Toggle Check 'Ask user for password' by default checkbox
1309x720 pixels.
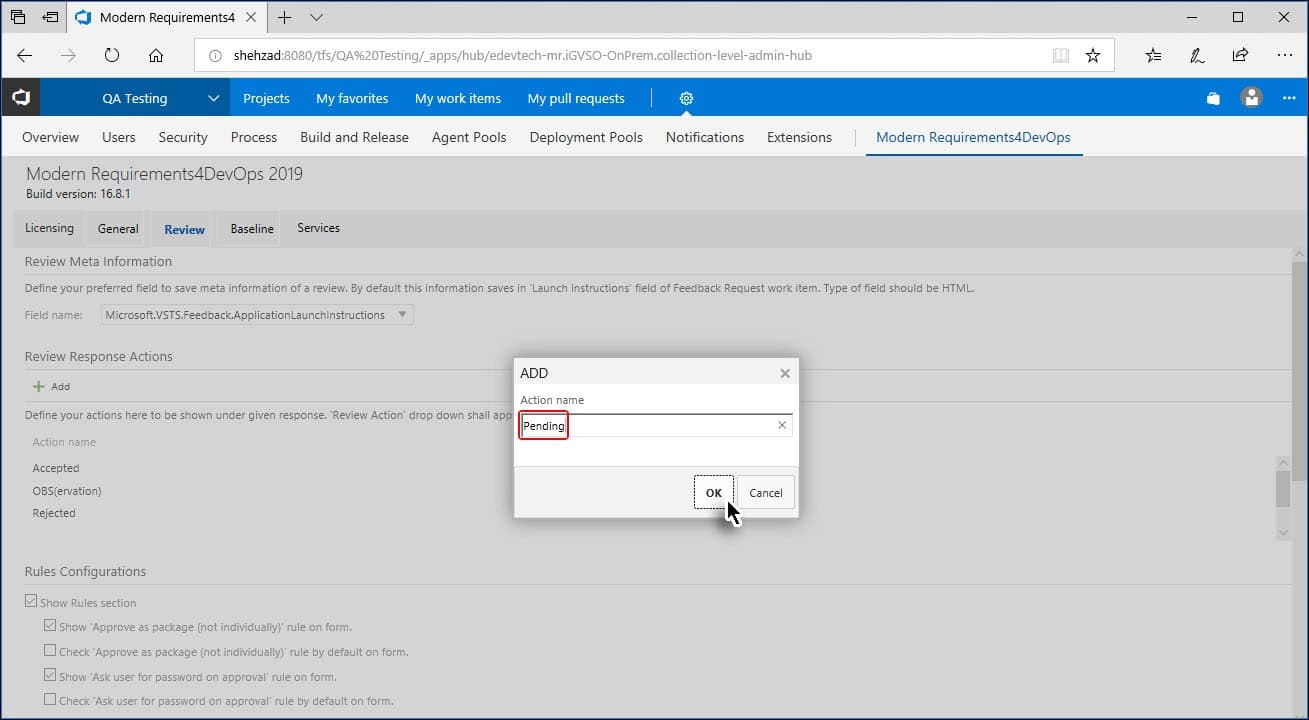(x=50, y=700)
